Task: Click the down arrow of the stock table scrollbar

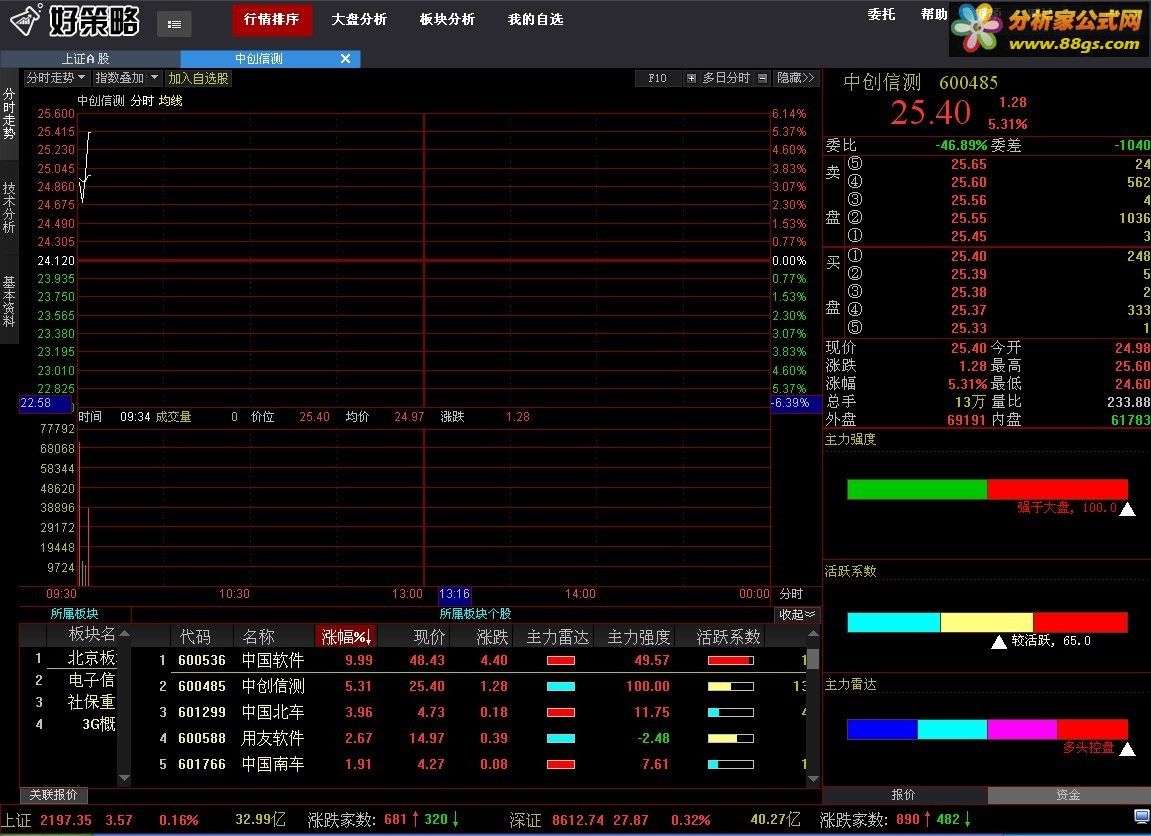Action: coord(813,778)
